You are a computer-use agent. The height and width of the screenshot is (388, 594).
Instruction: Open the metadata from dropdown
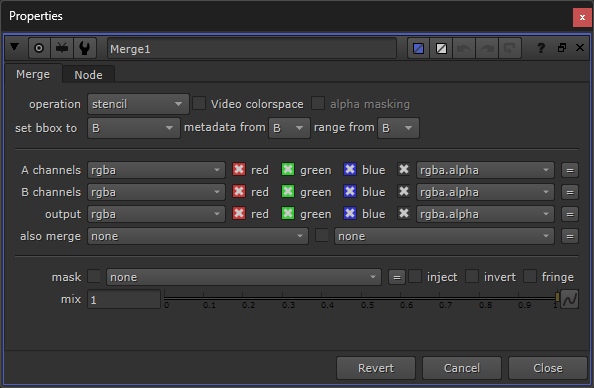click(x=289, y=128)
